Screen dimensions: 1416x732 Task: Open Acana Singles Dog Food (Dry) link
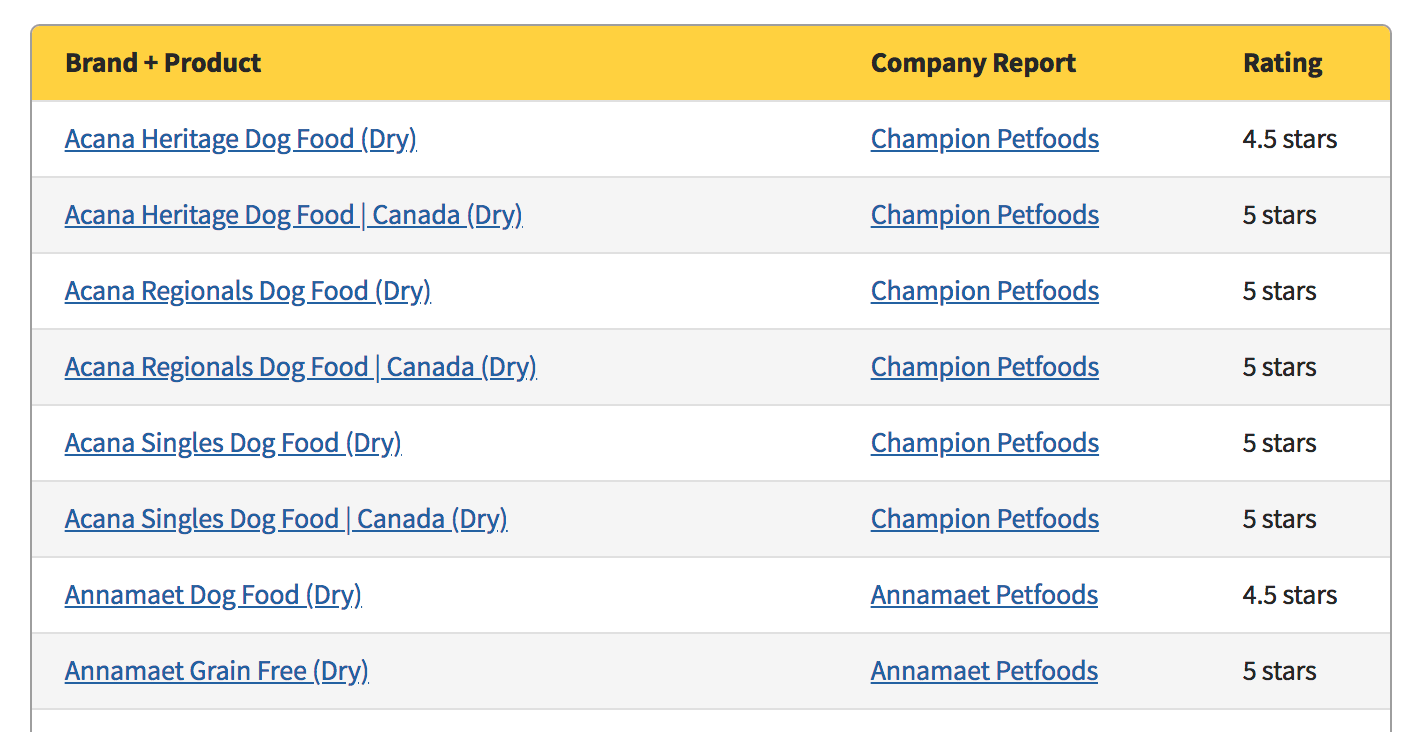pyautogui.click(x=233, y=443)
